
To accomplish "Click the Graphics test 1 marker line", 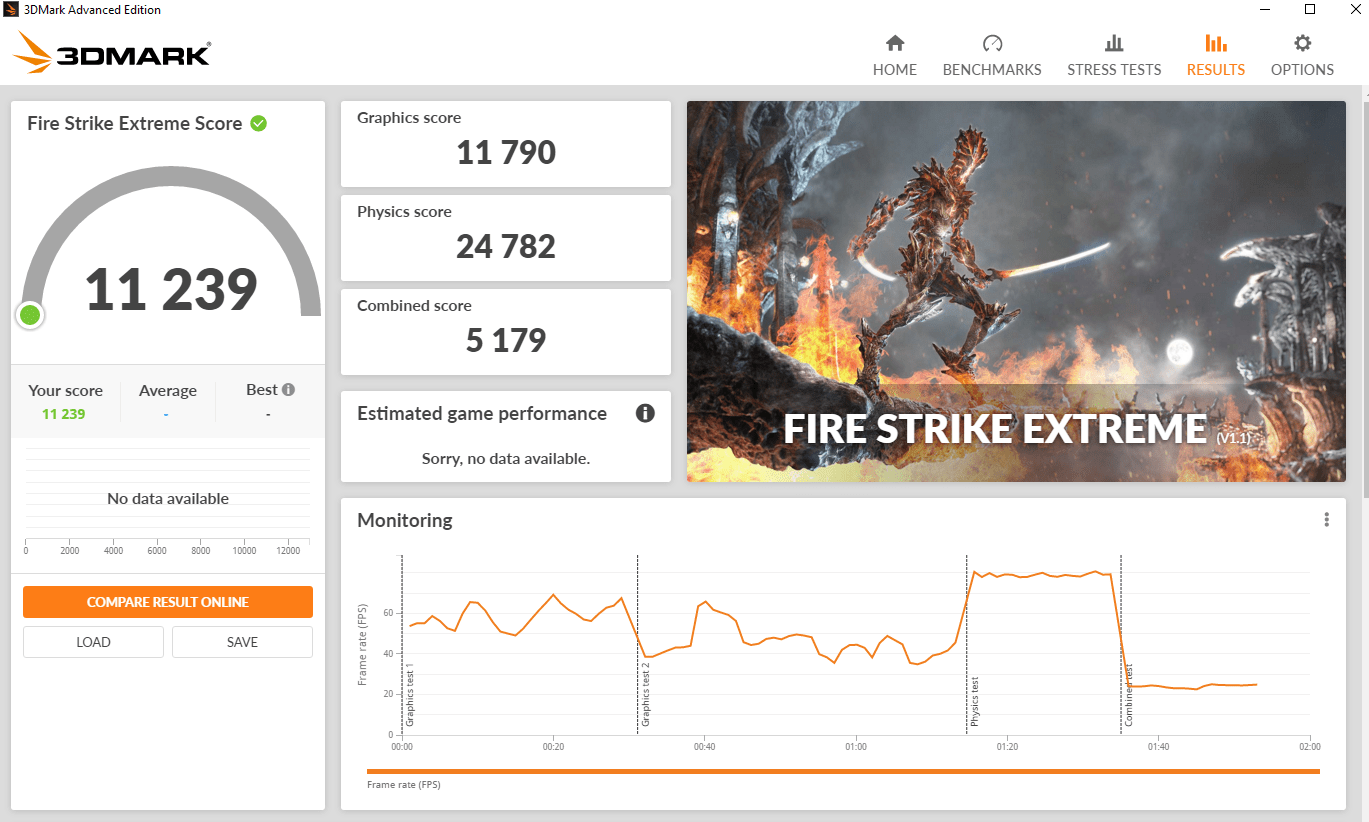I will tap(402, 645).
